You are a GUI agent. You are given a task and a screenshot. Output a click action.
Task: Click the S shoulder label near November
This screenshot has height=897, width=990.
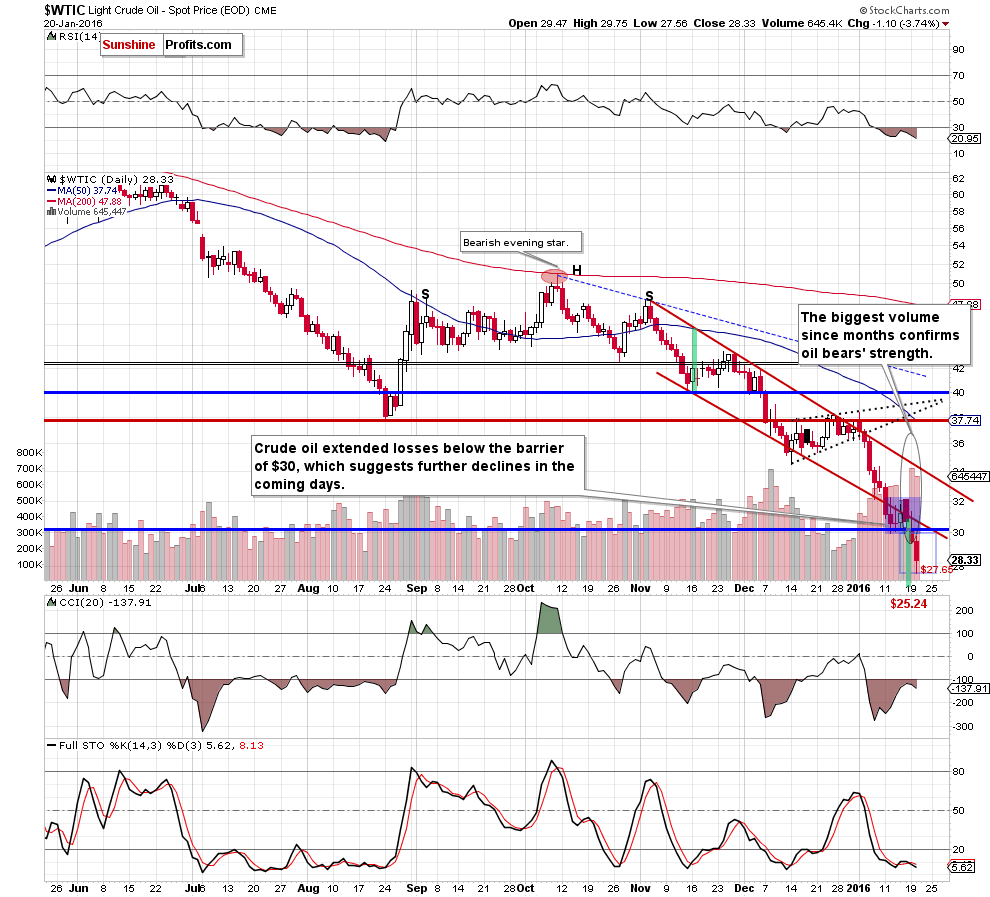point(649,296)
